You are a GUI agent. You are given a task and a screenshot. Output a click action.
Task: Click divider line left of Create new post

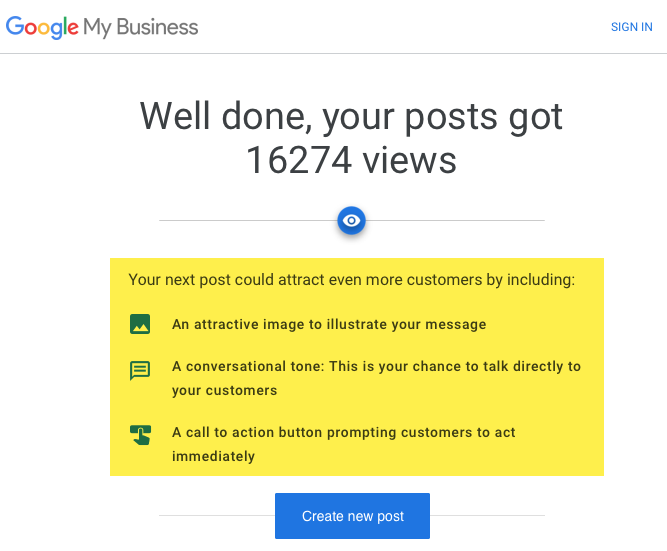217,515
